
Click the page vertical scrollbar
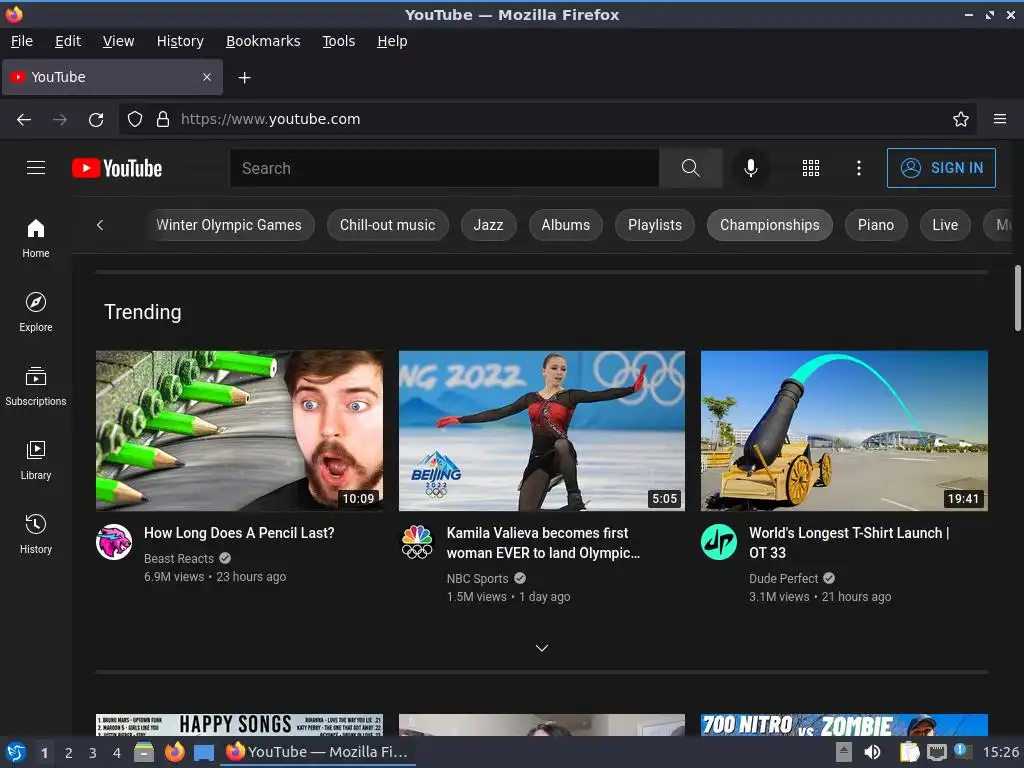click(x=1017, y=297)
